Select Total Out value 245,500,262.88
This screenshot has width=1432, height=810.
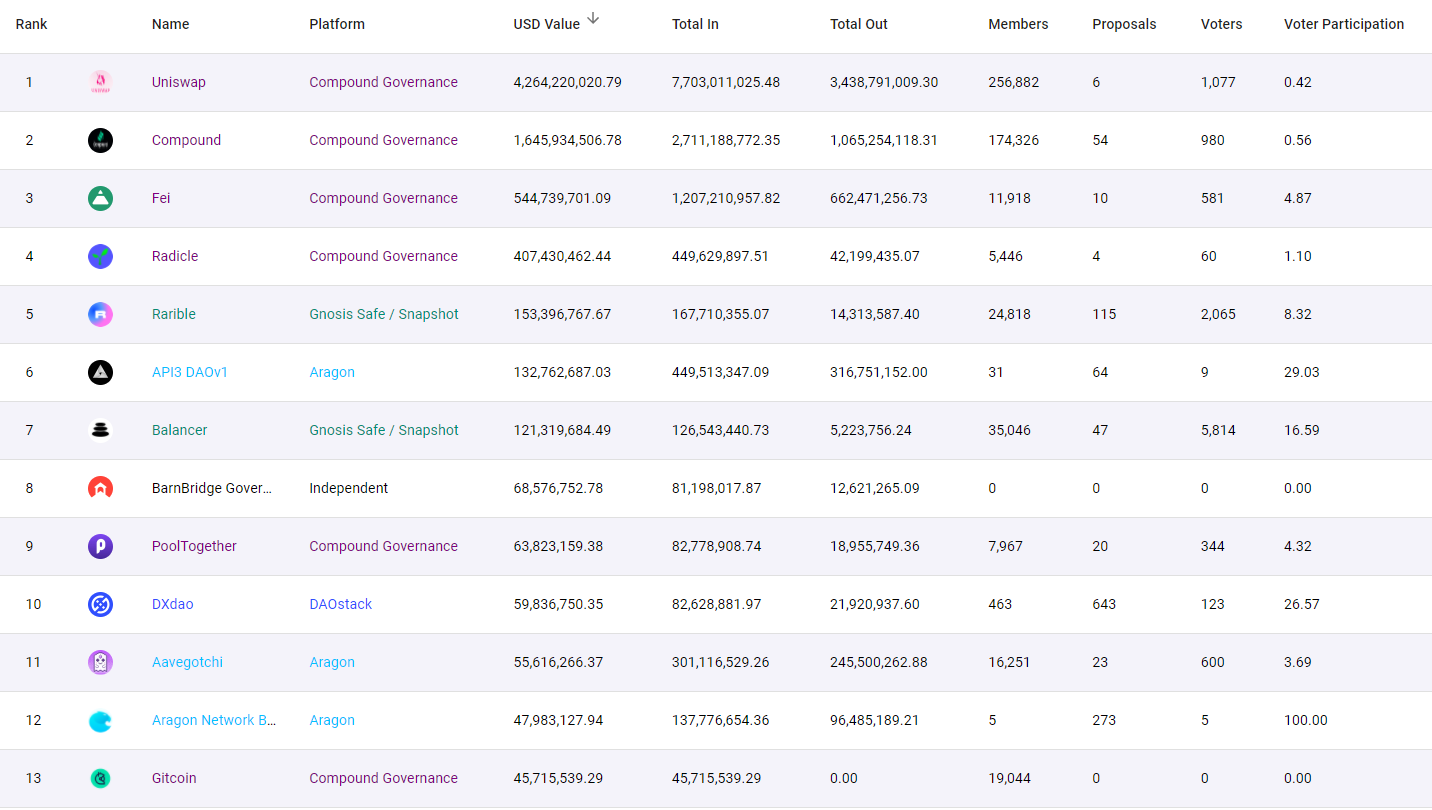879,662
